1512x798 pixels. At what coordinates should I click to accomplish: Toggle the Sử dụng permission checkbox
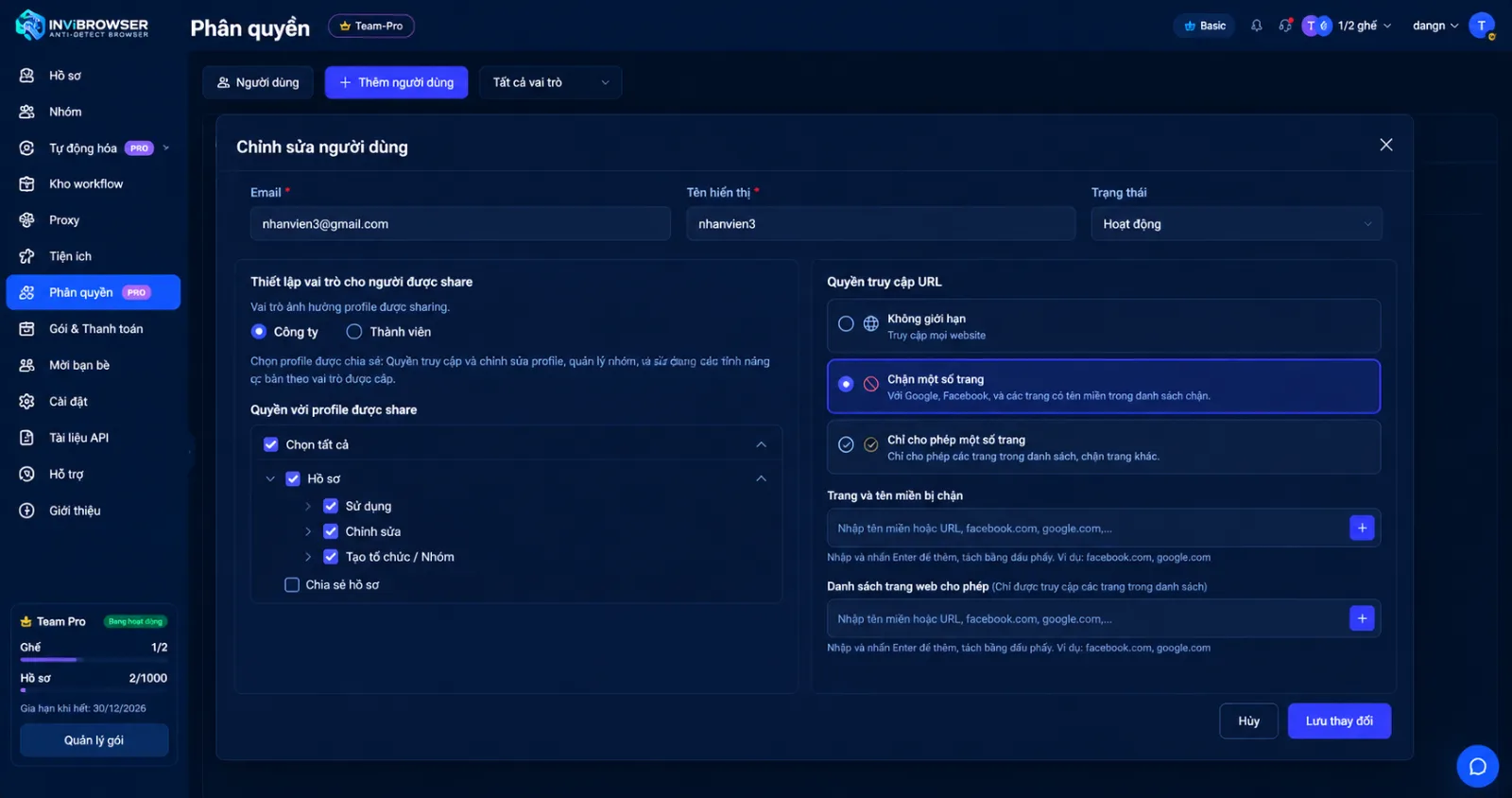(331, 506)
